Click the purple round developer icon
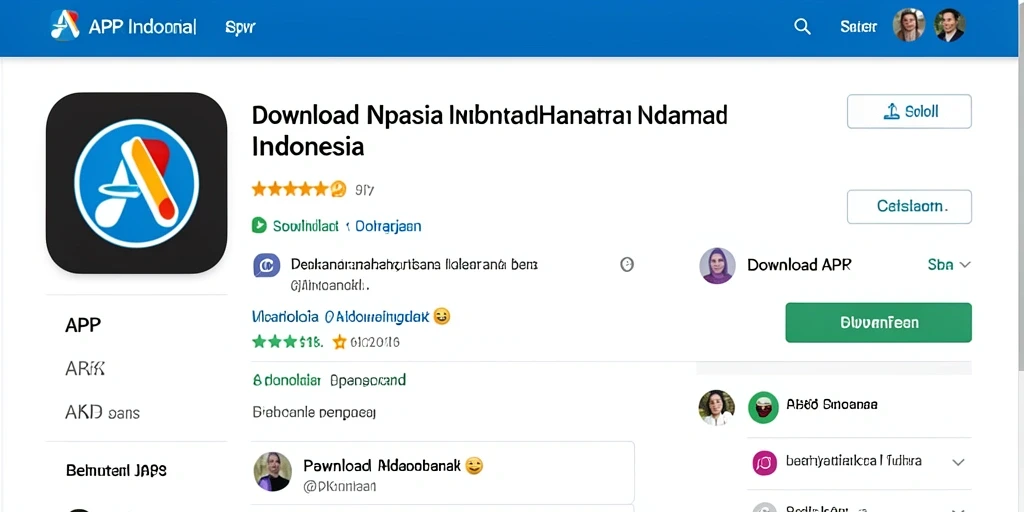This screenshot has width=1024, height=512. (x=266, y=265)
